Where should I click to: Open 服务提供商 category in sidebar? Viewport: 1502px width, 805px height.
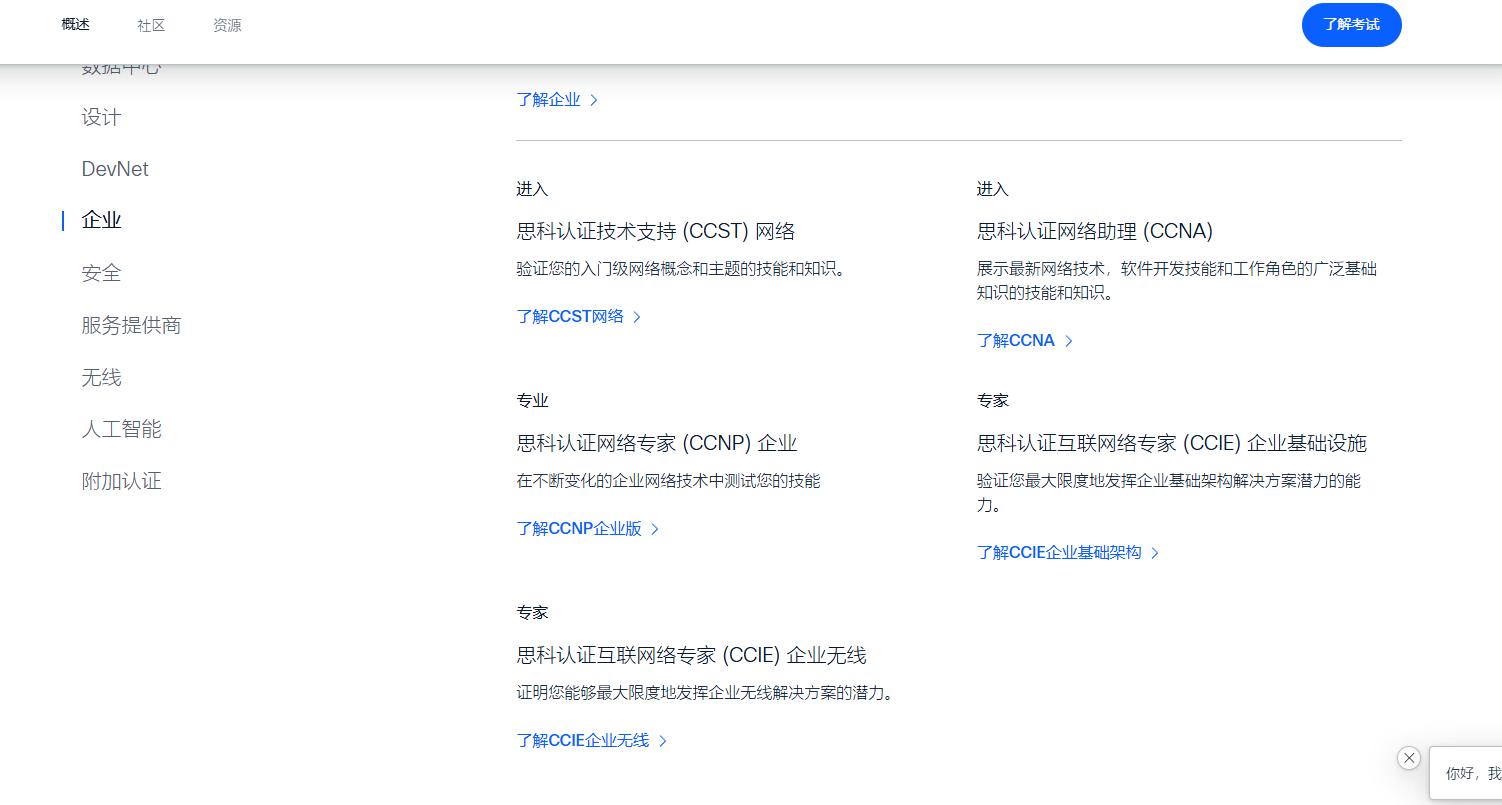point(131,325)
